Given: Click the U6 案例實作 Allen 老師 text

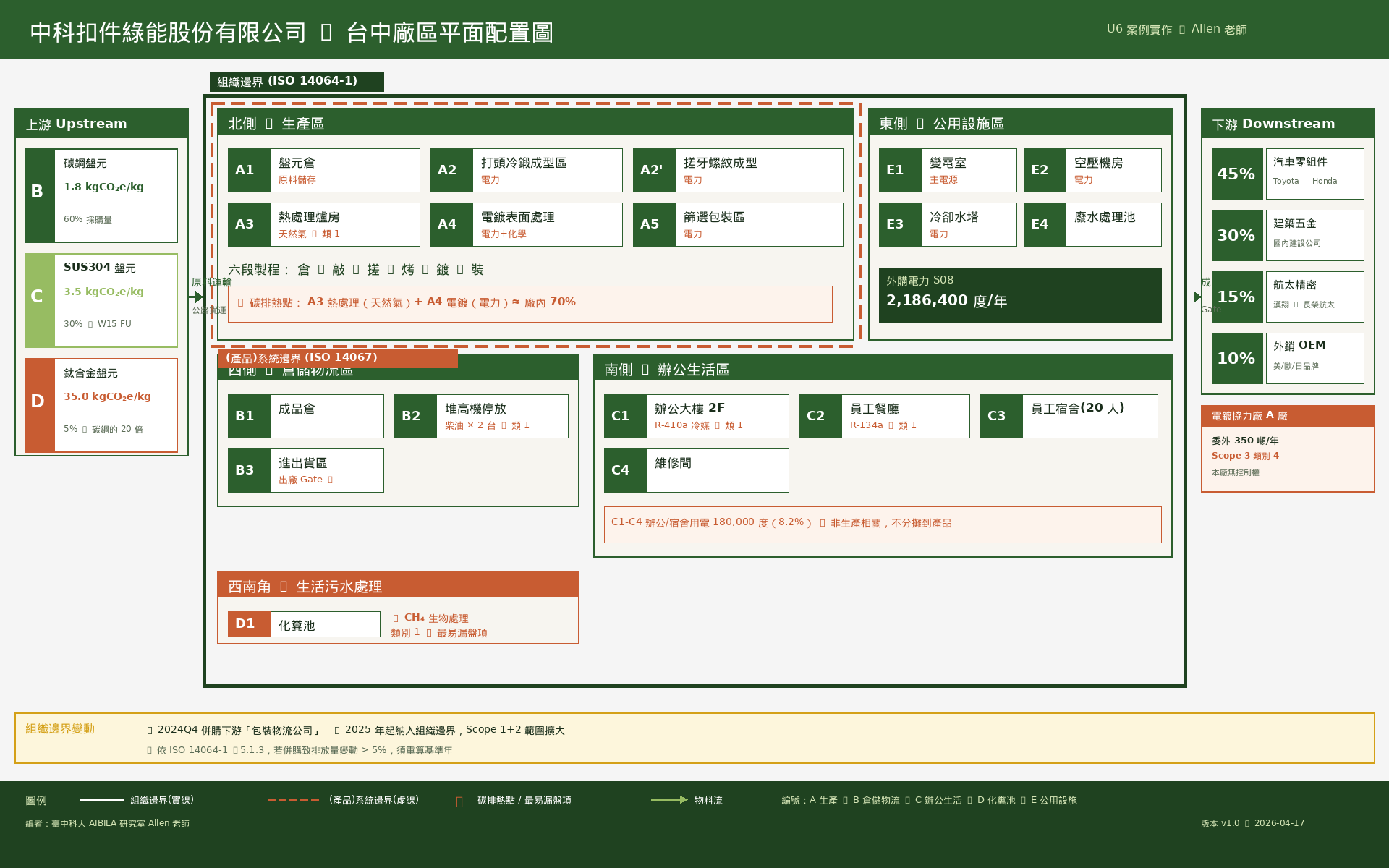Looking at the screenshot, I should click(1176, 30).
